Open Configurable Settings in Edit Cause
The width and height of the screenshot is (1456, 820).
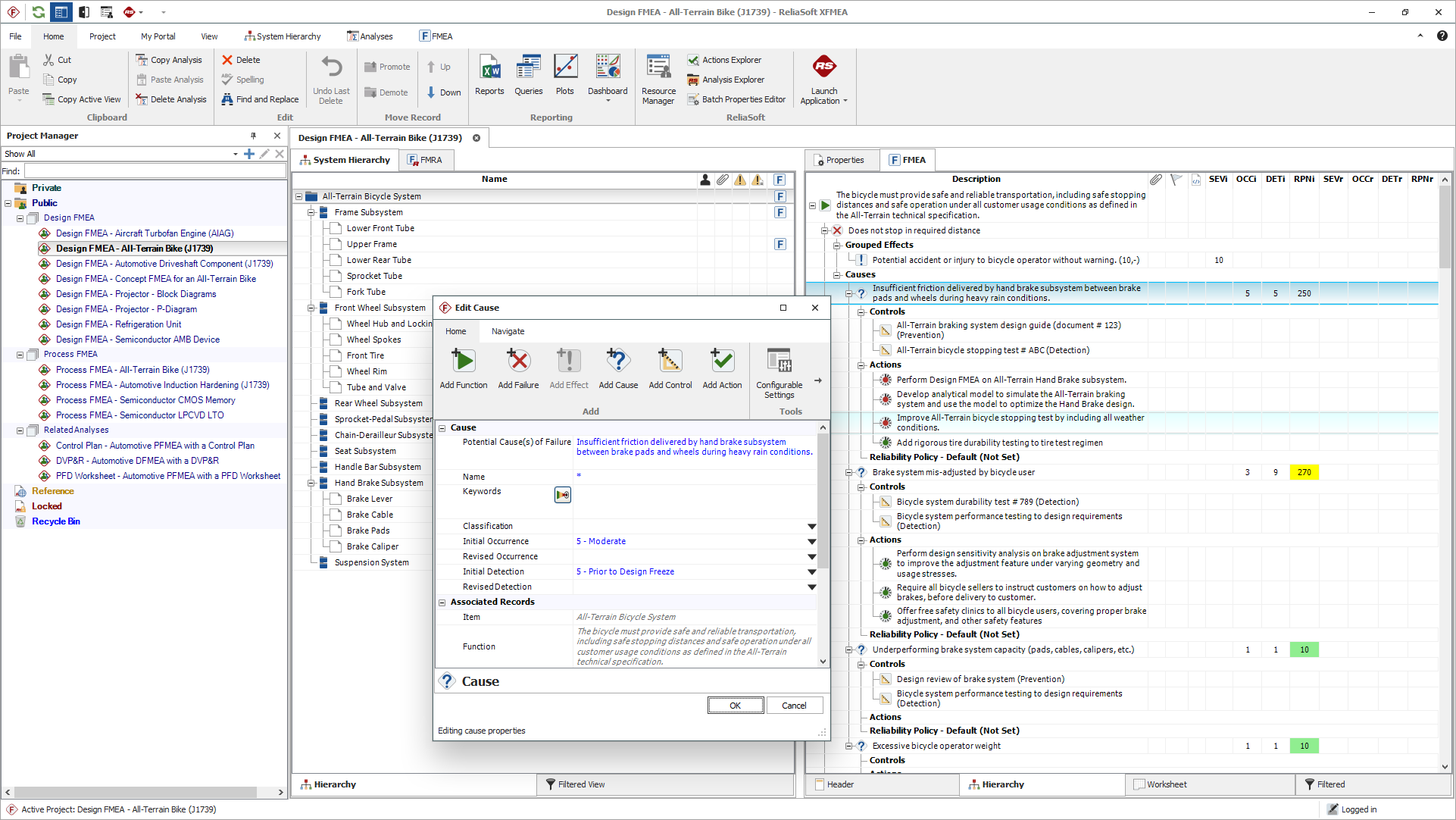click(x=779, y=361)
